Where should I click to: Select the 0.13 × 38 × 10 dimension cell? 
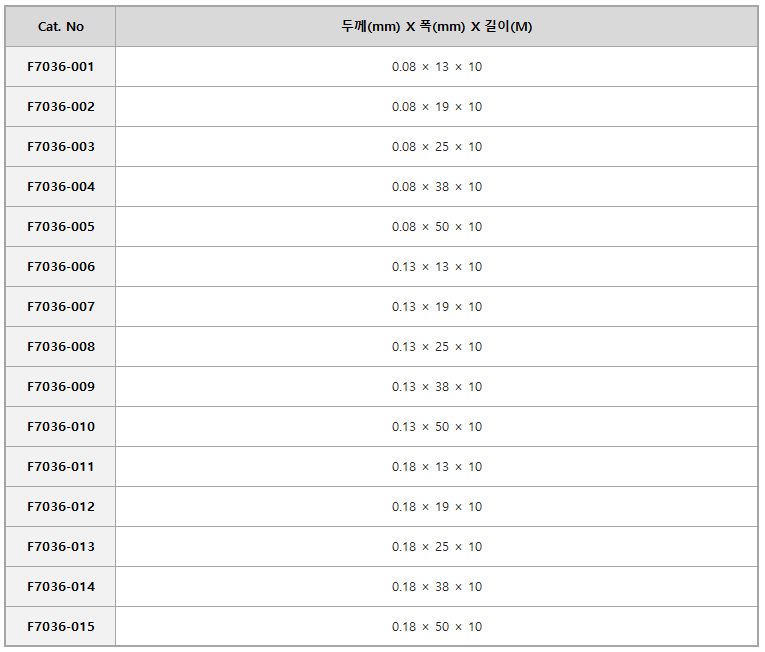437,387
